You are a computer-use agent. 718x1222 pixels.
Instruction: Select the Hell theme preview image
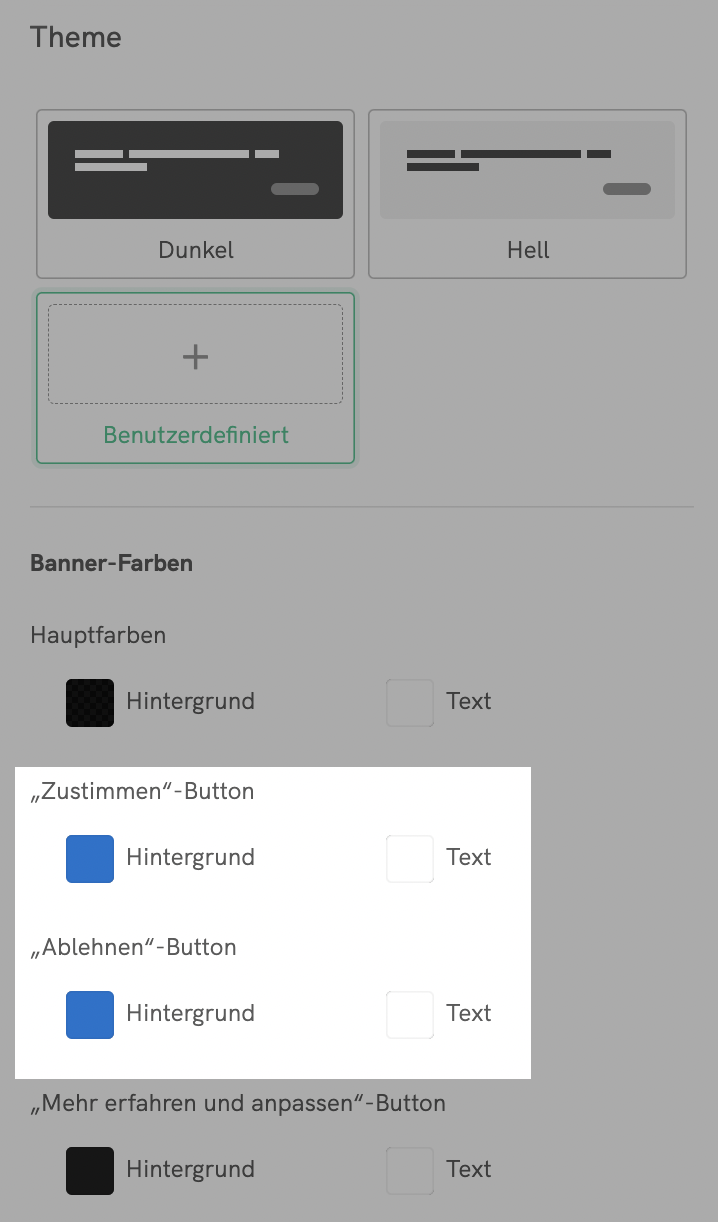coord(527,170)
